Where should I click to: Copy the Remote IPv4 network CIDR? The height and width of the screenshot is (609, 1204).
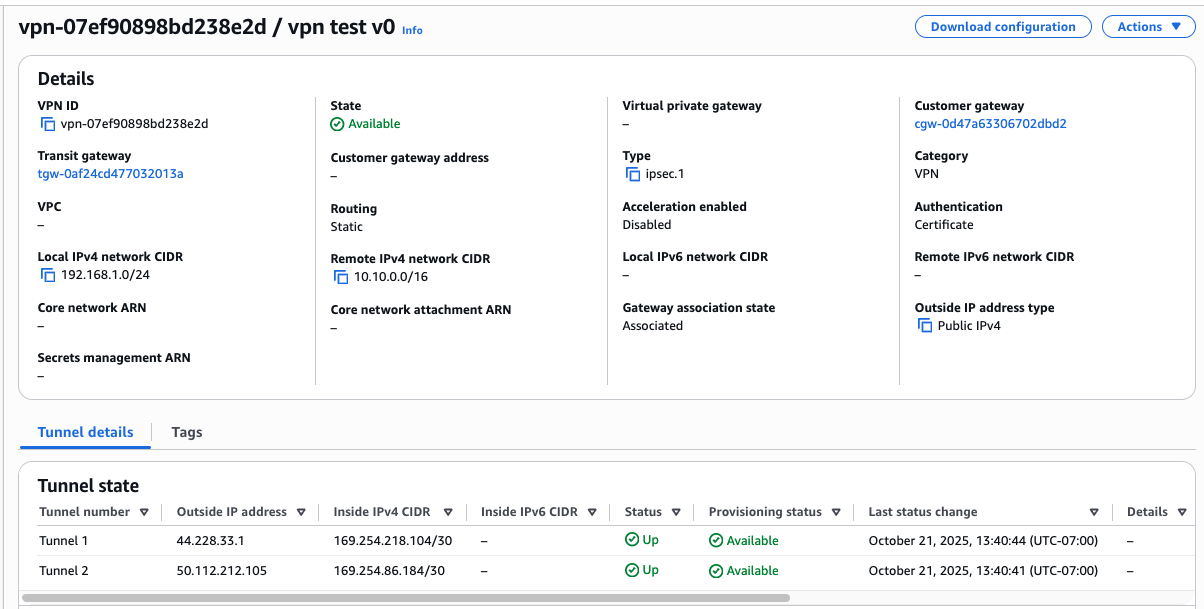click(340, 277)
